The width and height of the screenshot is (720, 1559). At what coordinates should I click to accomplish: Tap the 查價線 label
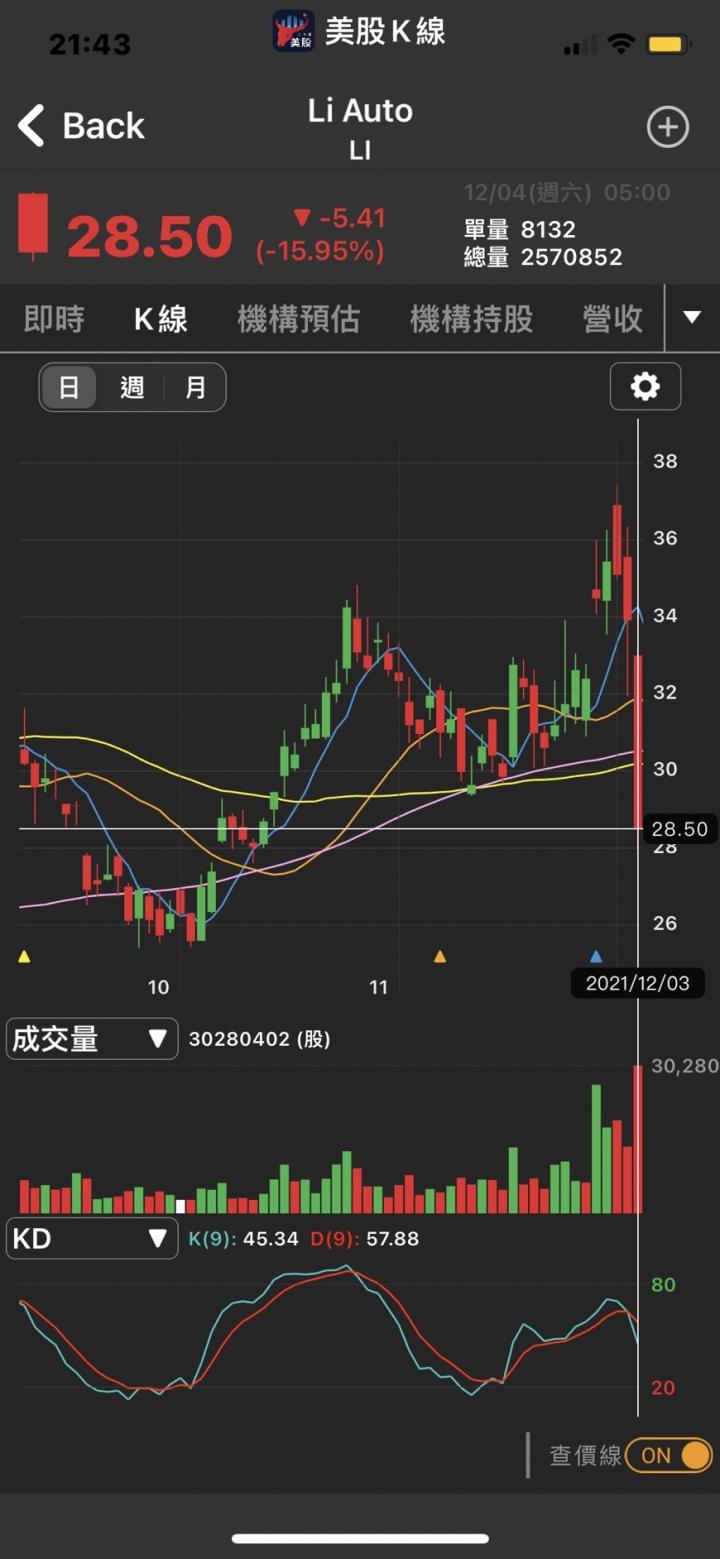pos(585,1455)
